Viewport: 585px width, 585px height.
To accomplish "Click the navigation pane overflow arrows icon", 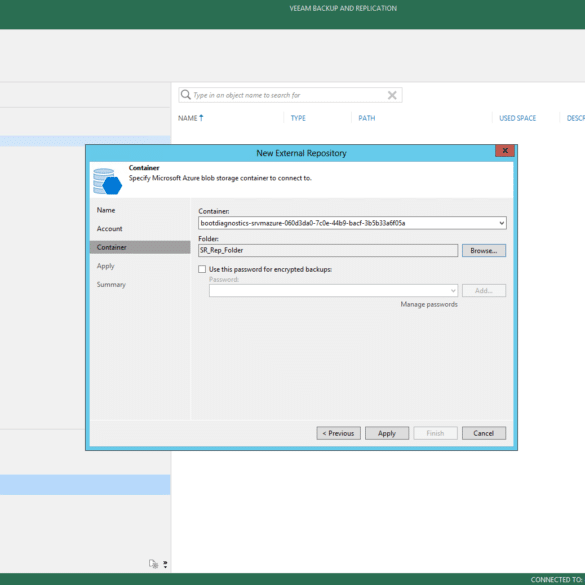I will click(165, 564).
